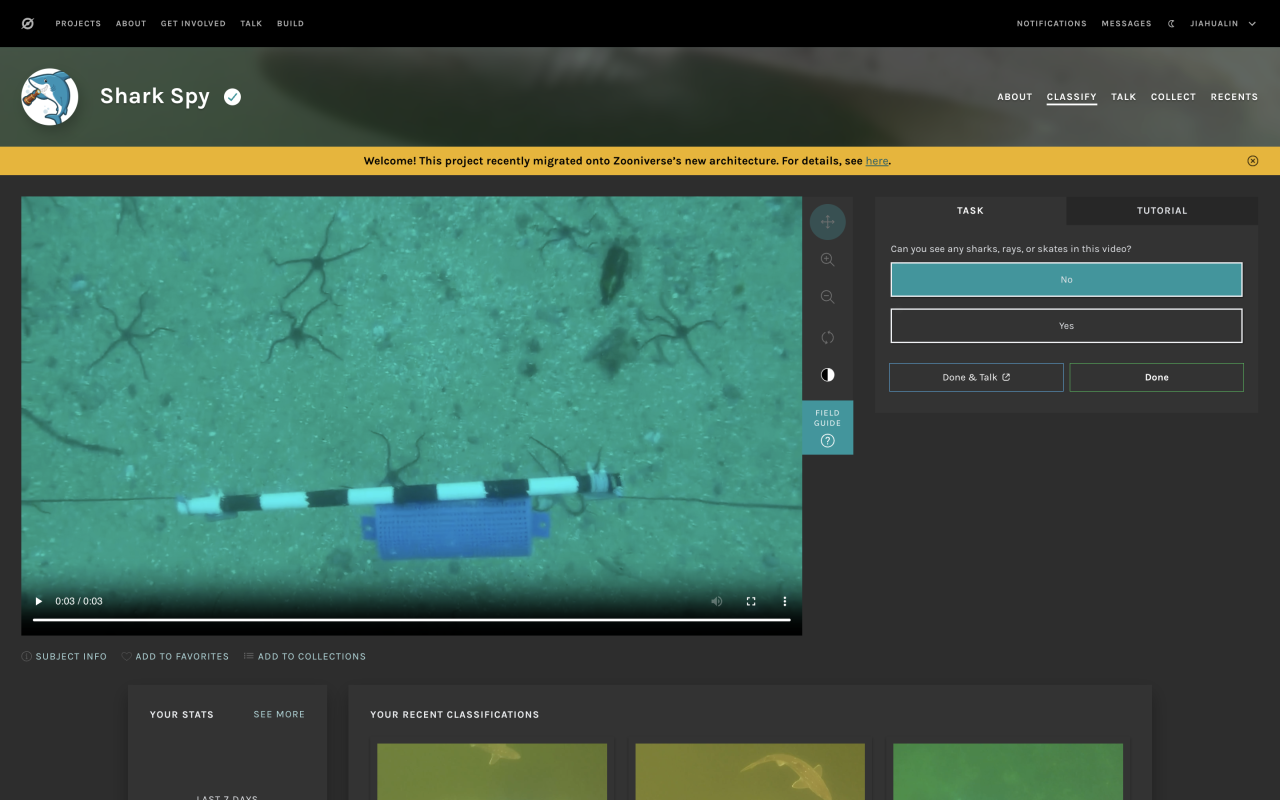Expand the JIAHUALIN account menu
The image size is (1280, 800).
click(1222, 24)
